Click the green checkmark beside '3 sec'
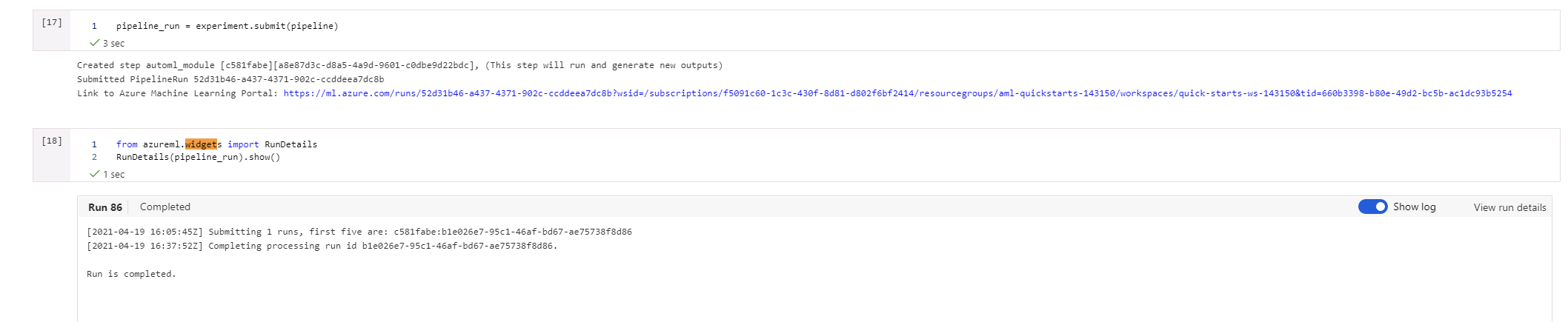The height and width of the screenshot is (322, 1568). [94, 43]
